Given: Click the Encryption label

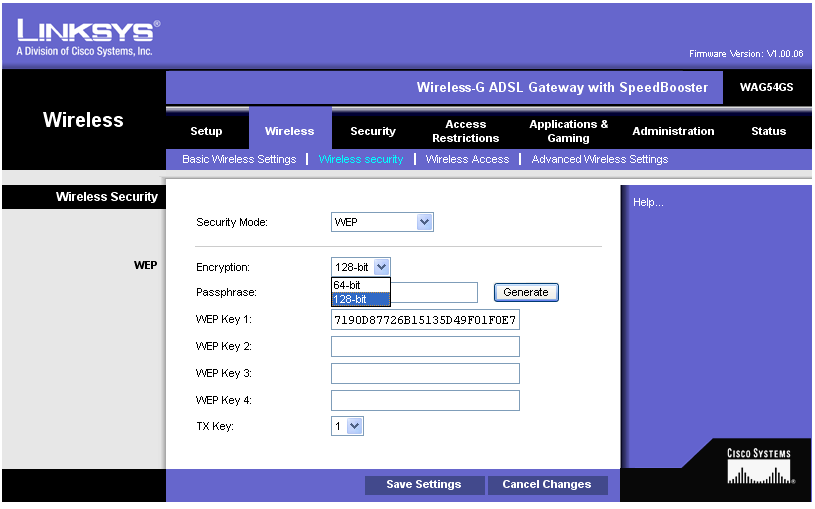Looking at the screenshot, I should point(223,267).
